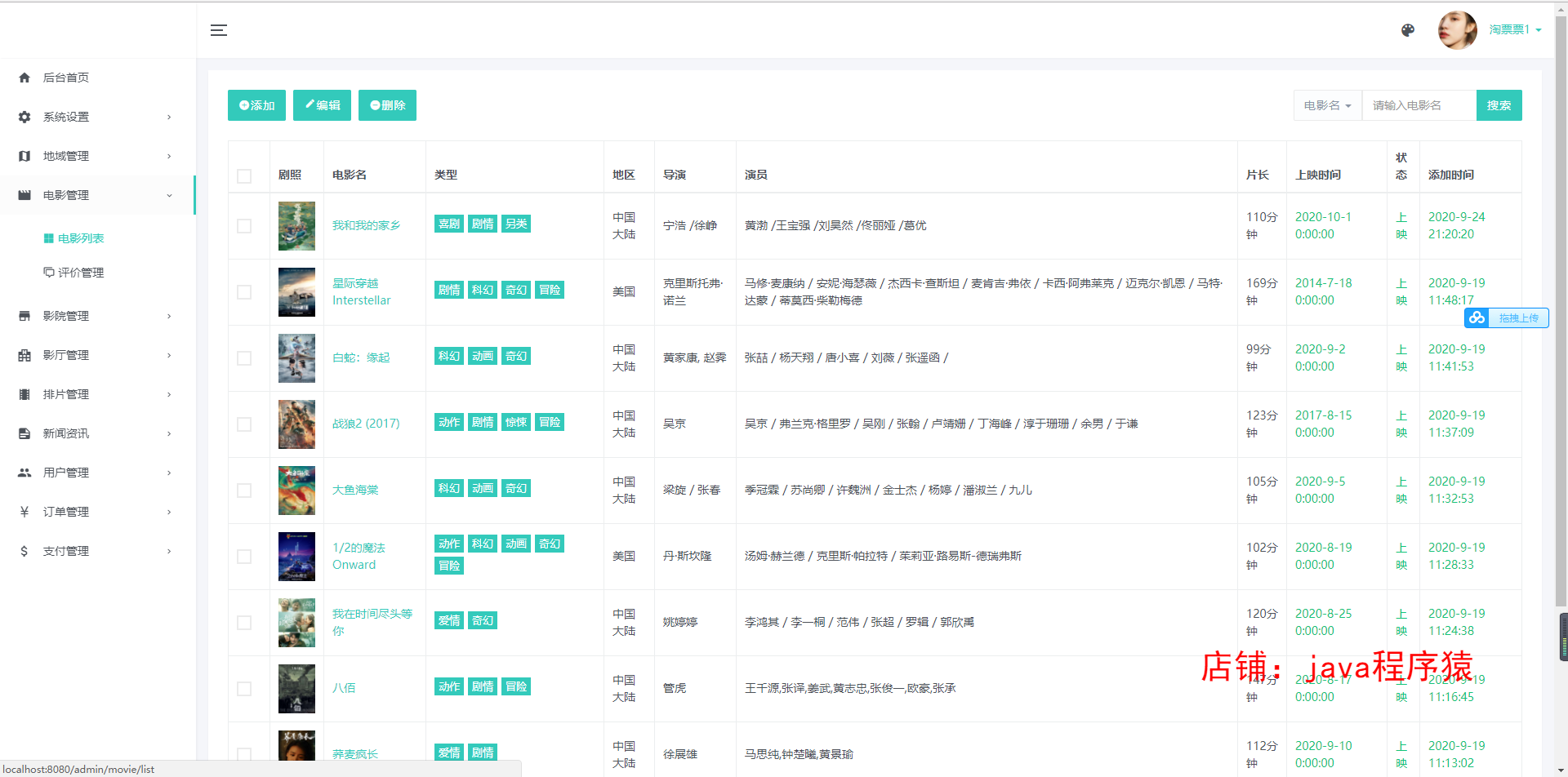Click the people icon beside 用户管理
1568x777 pixels.
24,473
